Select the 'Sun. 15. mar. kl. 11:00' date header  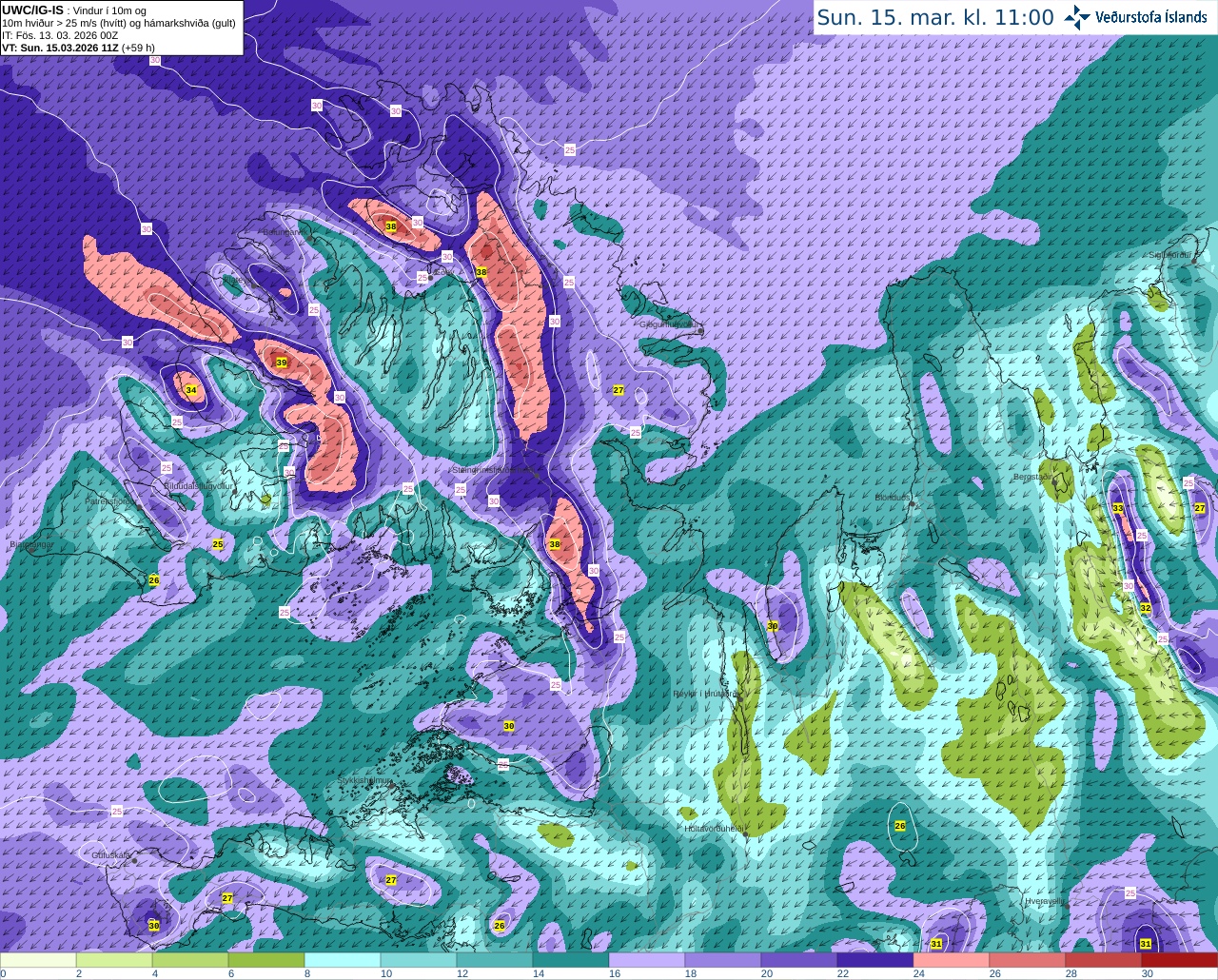935,17
